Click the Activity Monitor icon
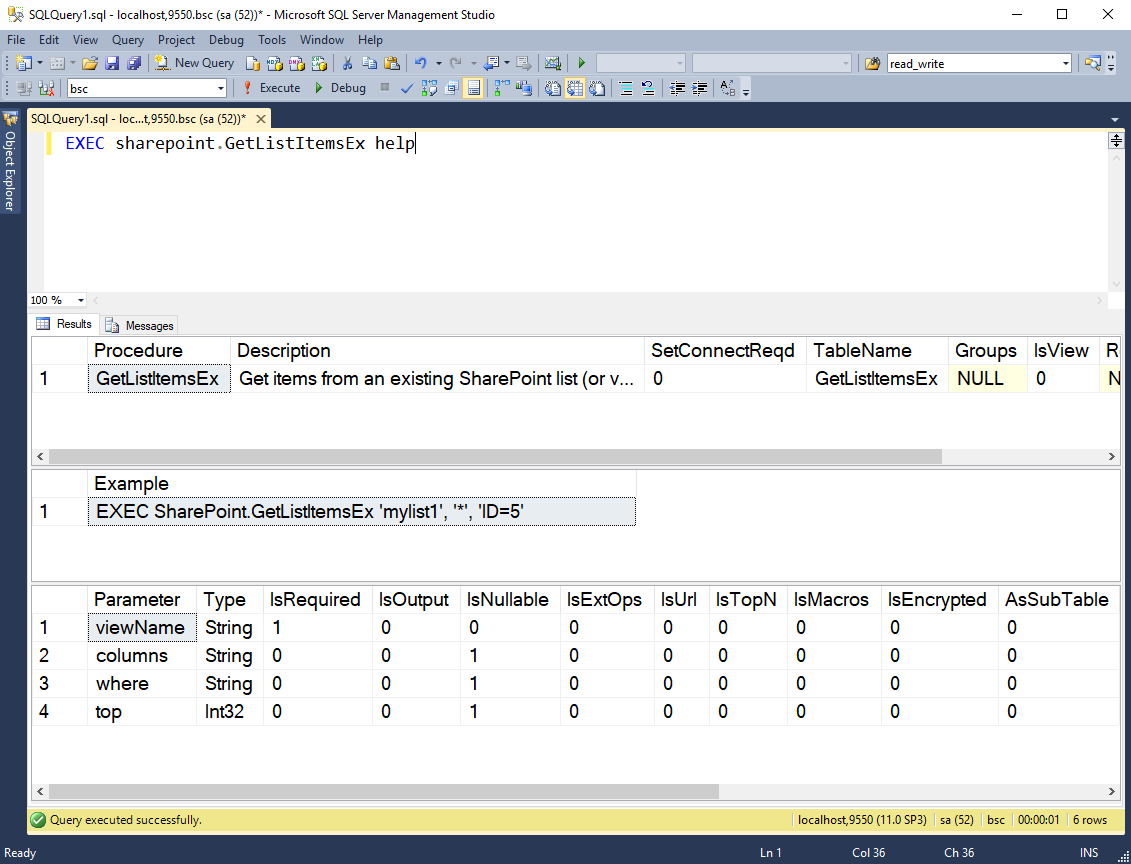 [x=553, y=63]
